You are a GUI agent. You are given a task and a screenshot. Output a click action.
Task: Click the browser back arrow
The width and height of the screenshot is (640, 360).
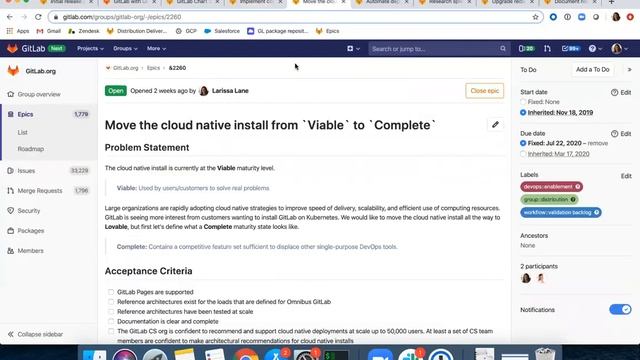(10, 17)
